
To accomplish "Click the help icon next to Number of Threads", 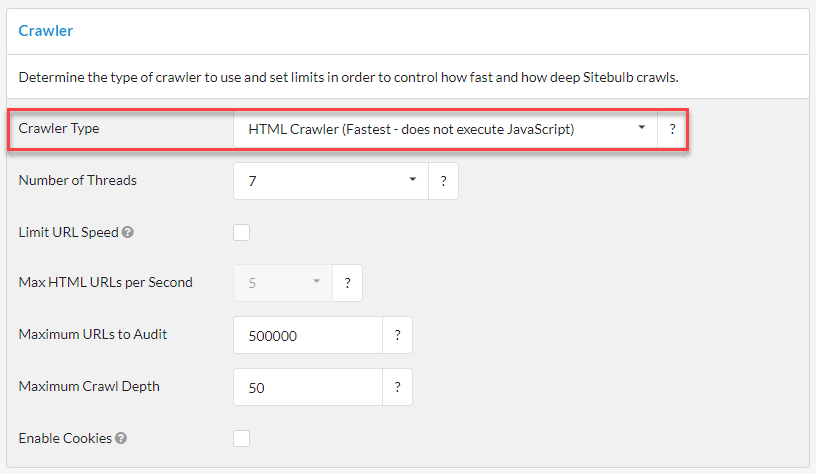I will click(443, 181).
